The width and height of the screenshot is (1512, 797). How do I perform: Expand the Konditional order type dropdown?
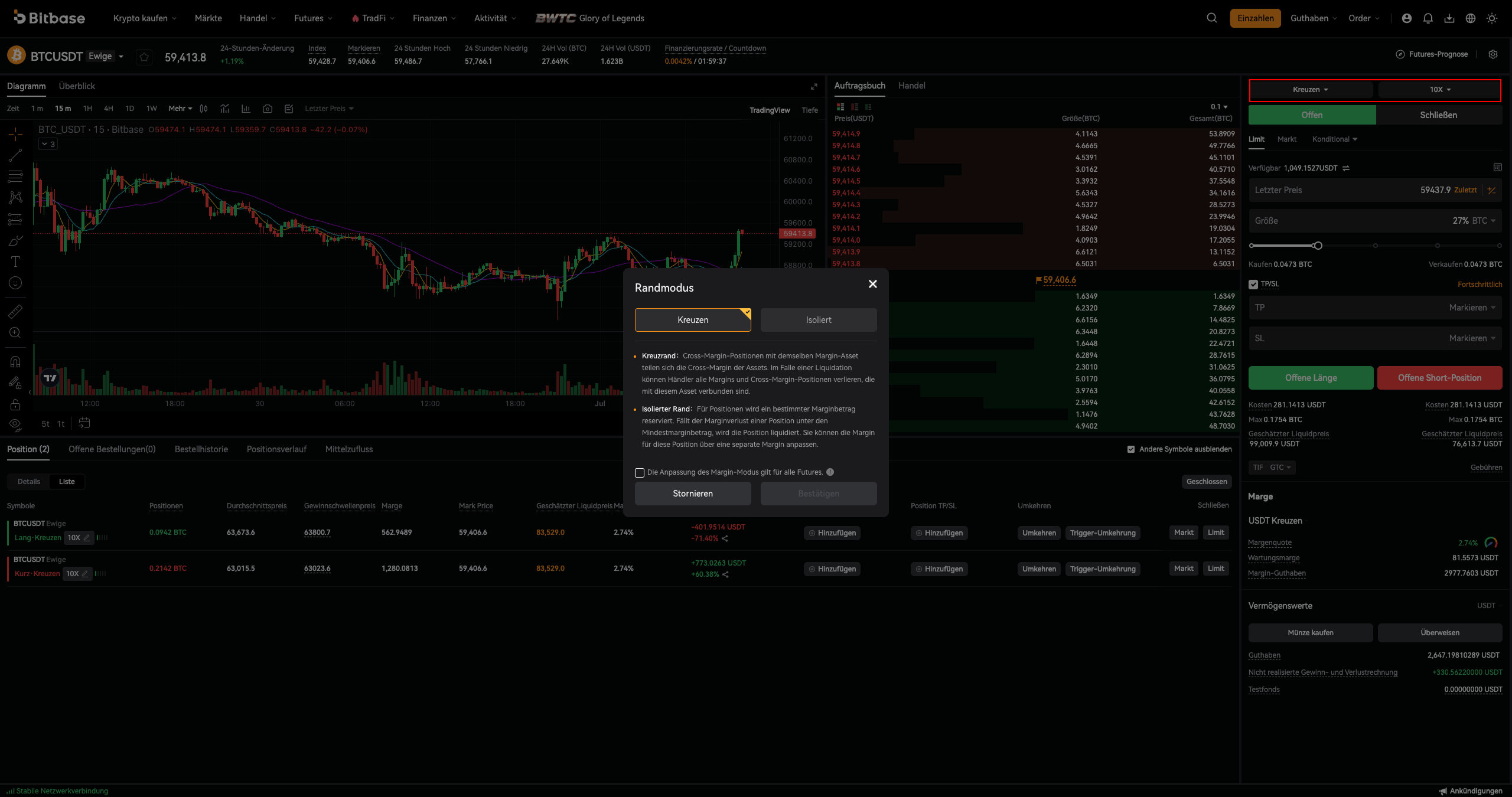tap(1334, 139)
